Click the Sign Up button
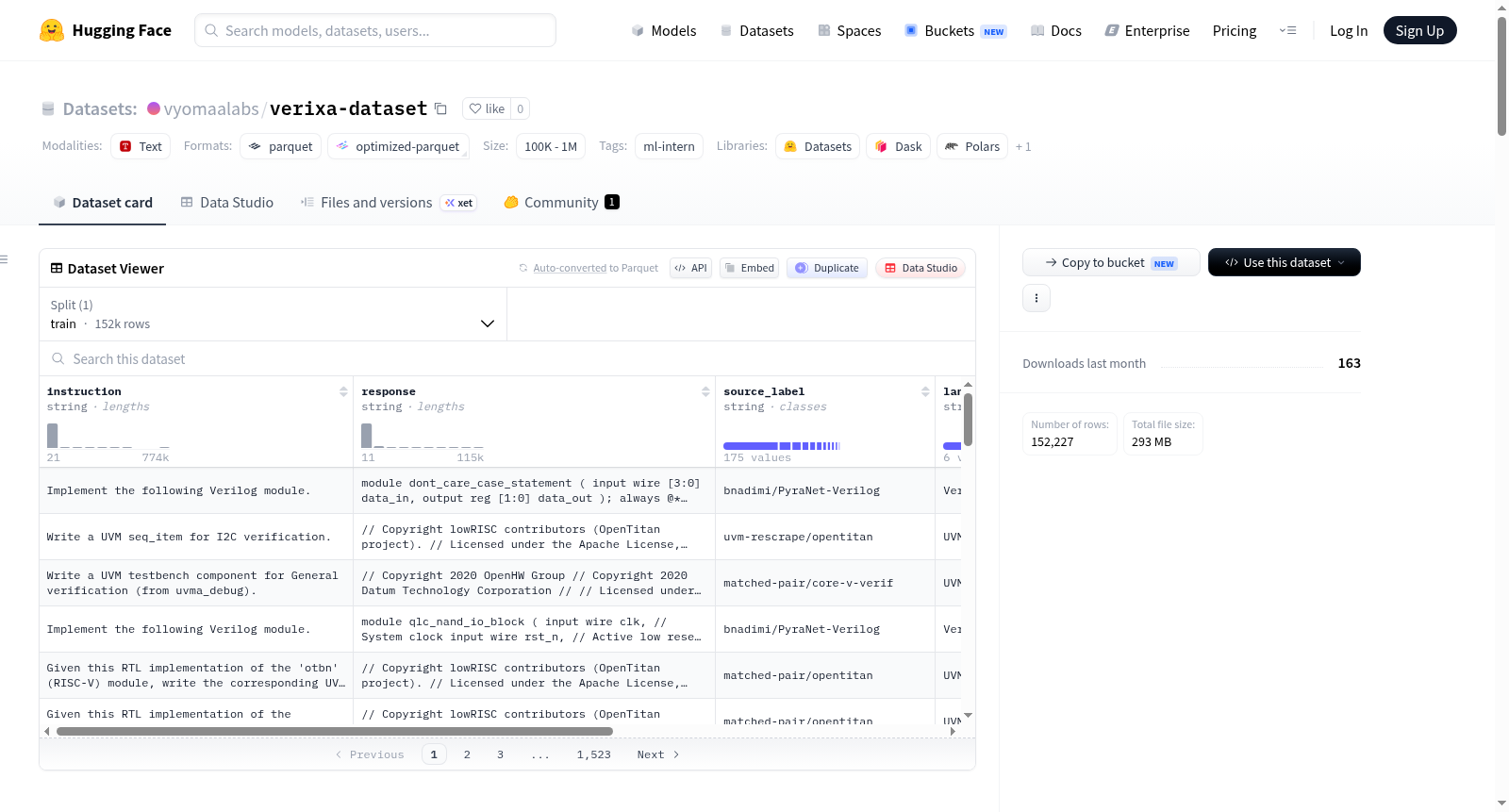 pyautogui.click(x=1419, y=30)
